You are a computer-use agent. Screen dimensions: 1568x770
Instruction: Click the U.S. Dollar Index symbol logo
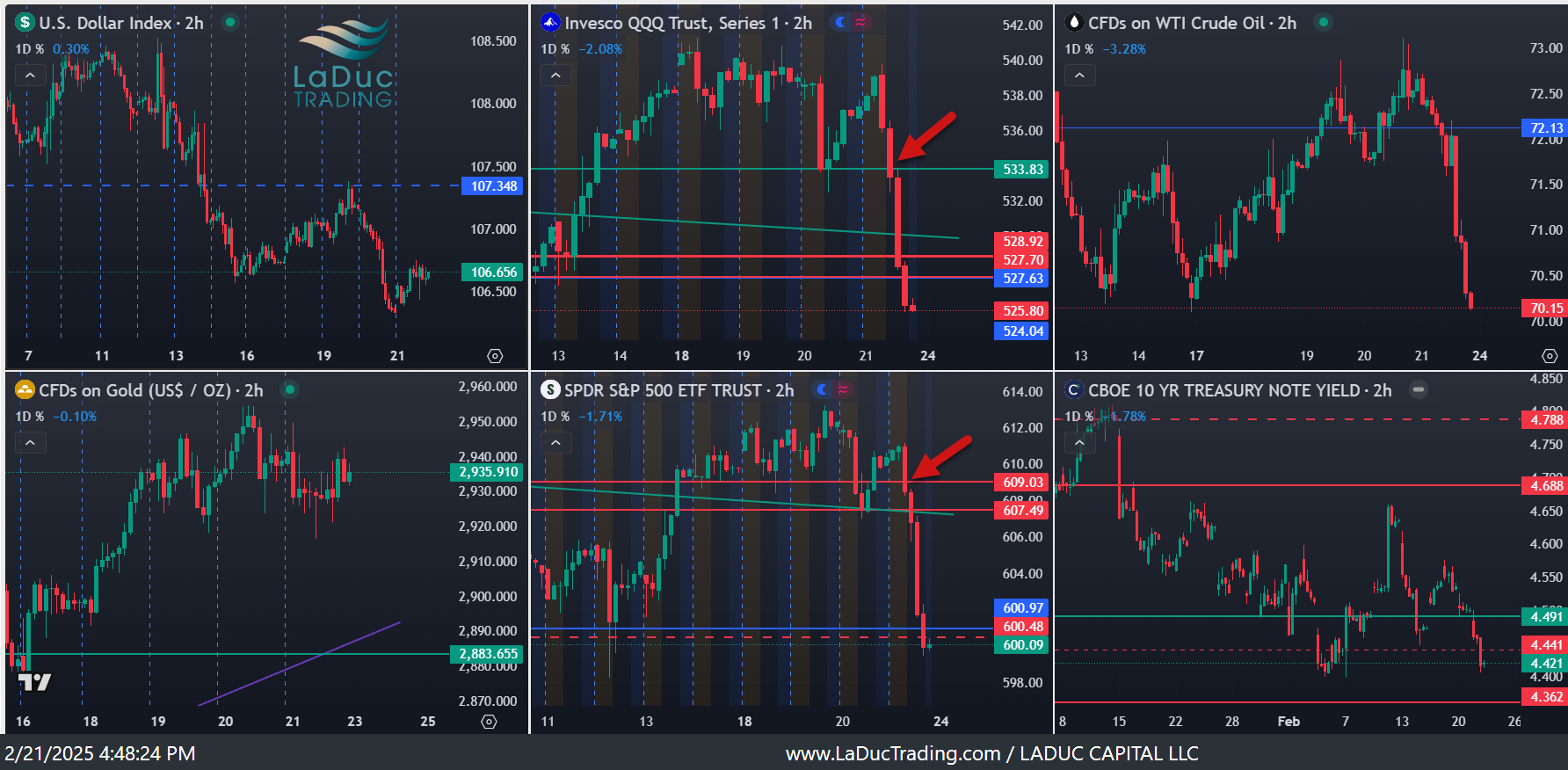tap(25, 23)
